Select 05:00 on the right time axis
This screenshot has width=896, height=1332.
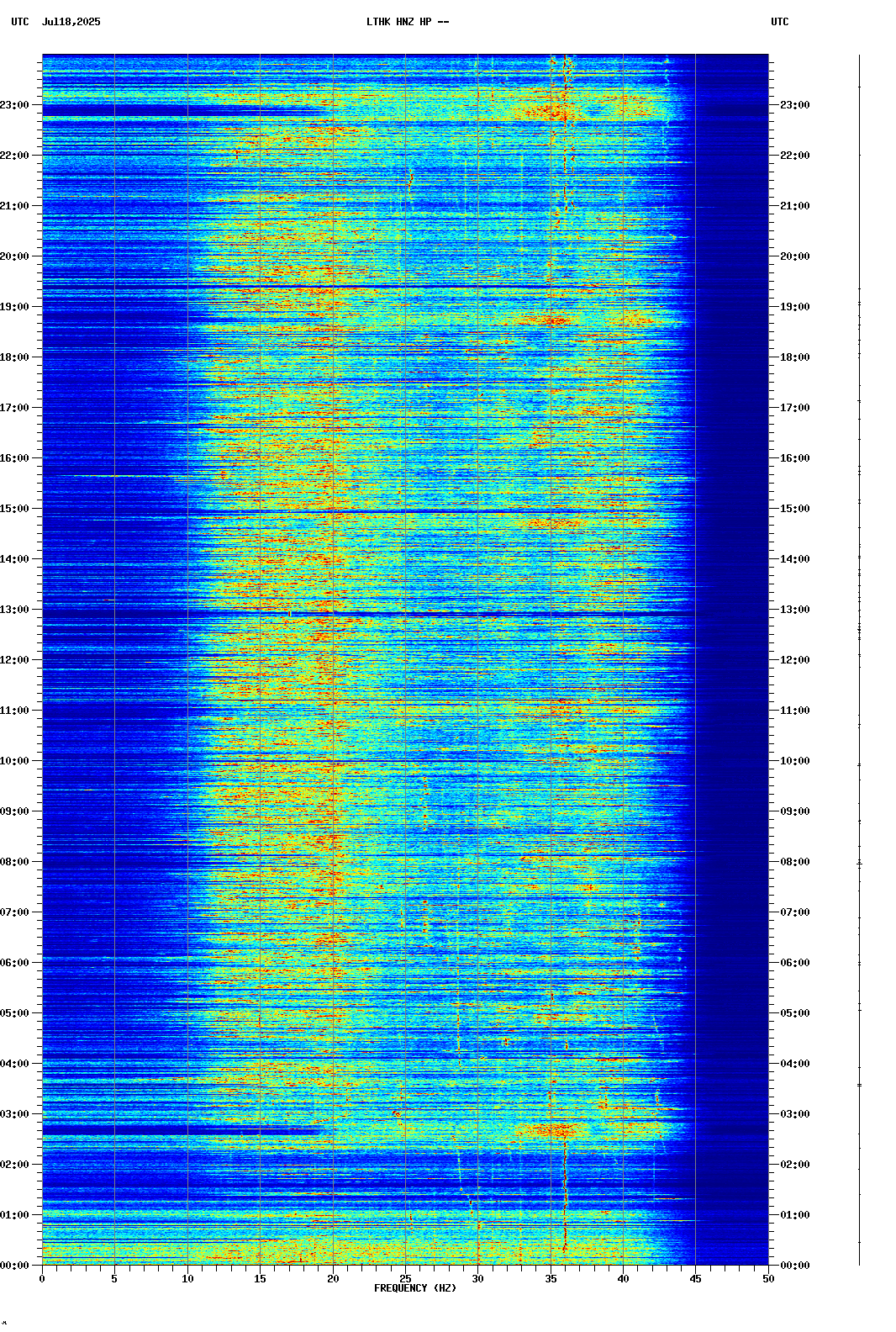pyautogui.click(x=795, y=1013)
